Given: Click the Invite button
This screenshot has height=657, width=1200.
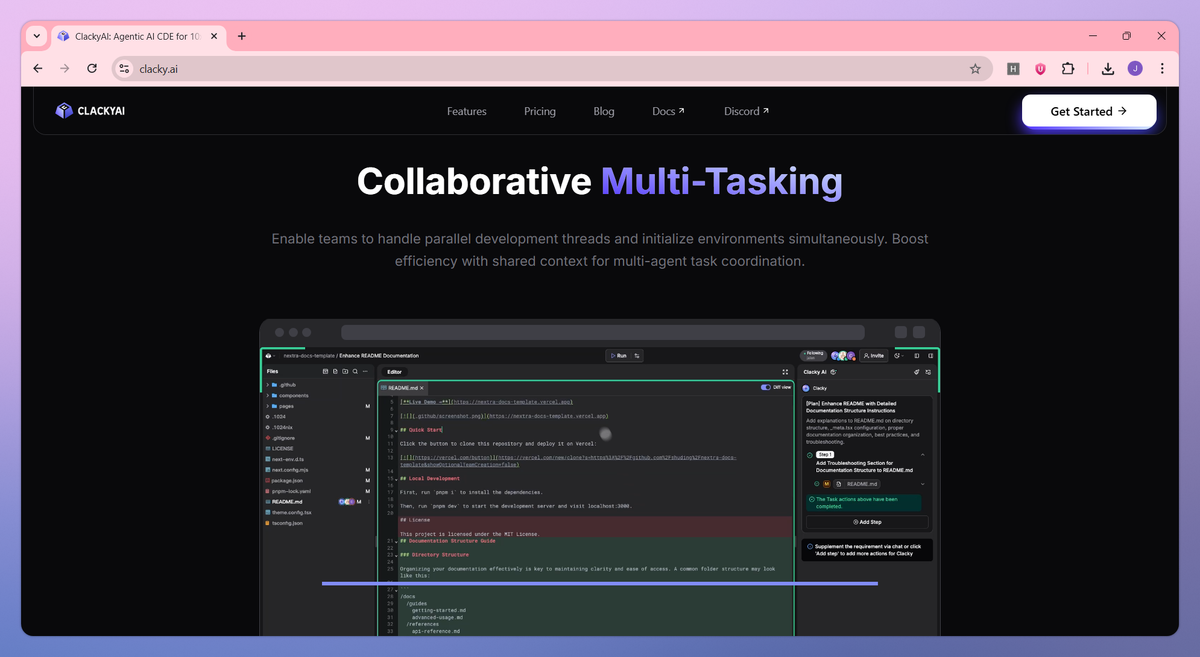Looking at the screenshot, I should tap(873, 356).
